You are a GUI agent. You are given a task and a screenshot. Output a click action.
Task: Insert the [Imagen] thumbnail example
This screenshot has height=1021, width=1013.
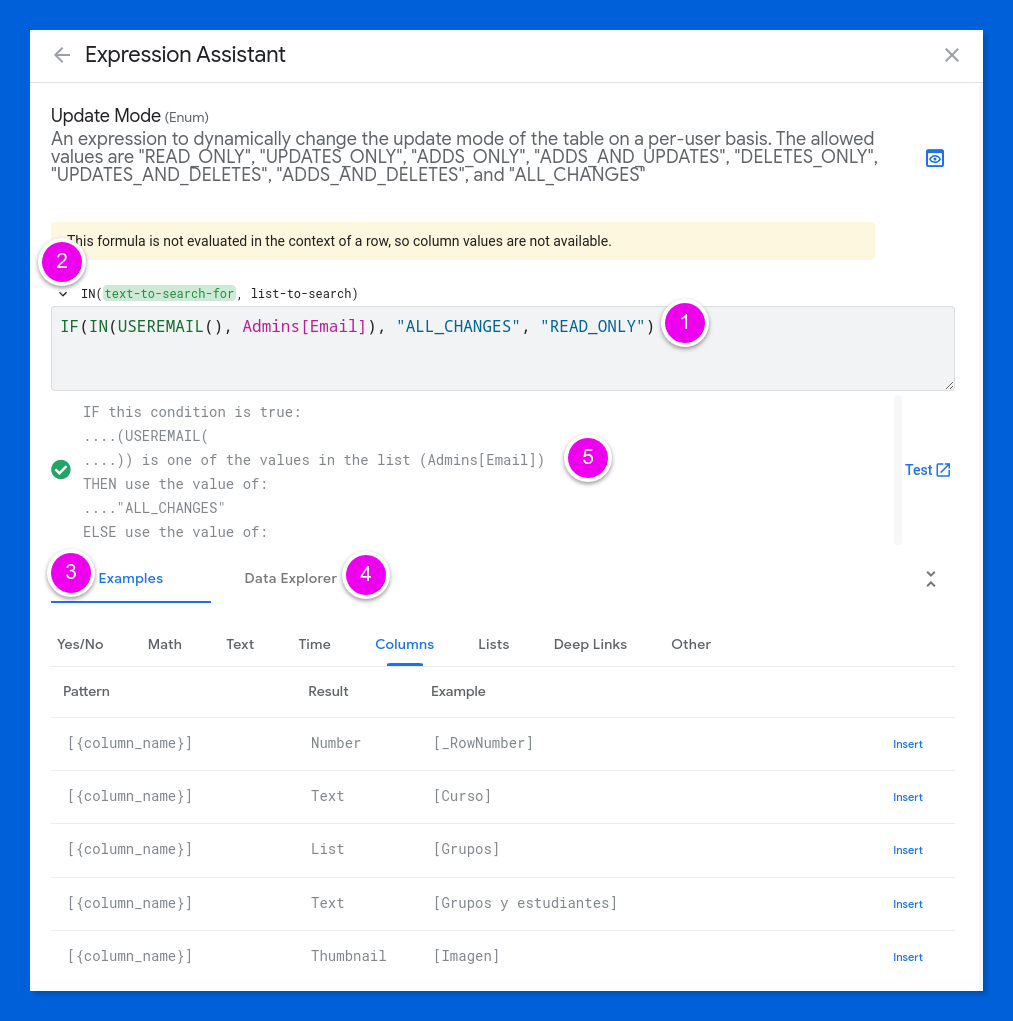tap(908, 957)
